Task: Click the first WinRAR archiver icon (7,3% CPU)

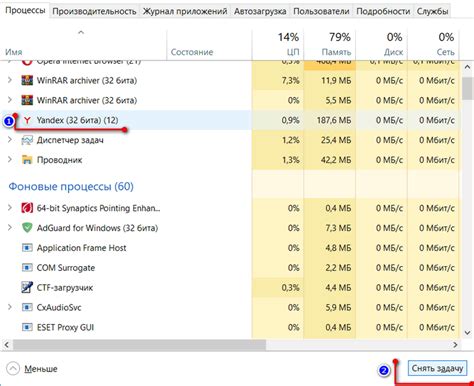Action: (x=27, y=80)
